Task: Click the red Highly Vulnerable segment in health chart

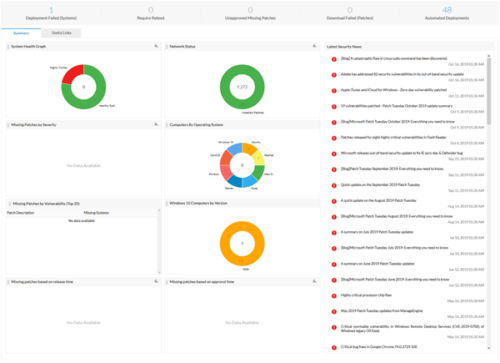Action: (71, 74)
